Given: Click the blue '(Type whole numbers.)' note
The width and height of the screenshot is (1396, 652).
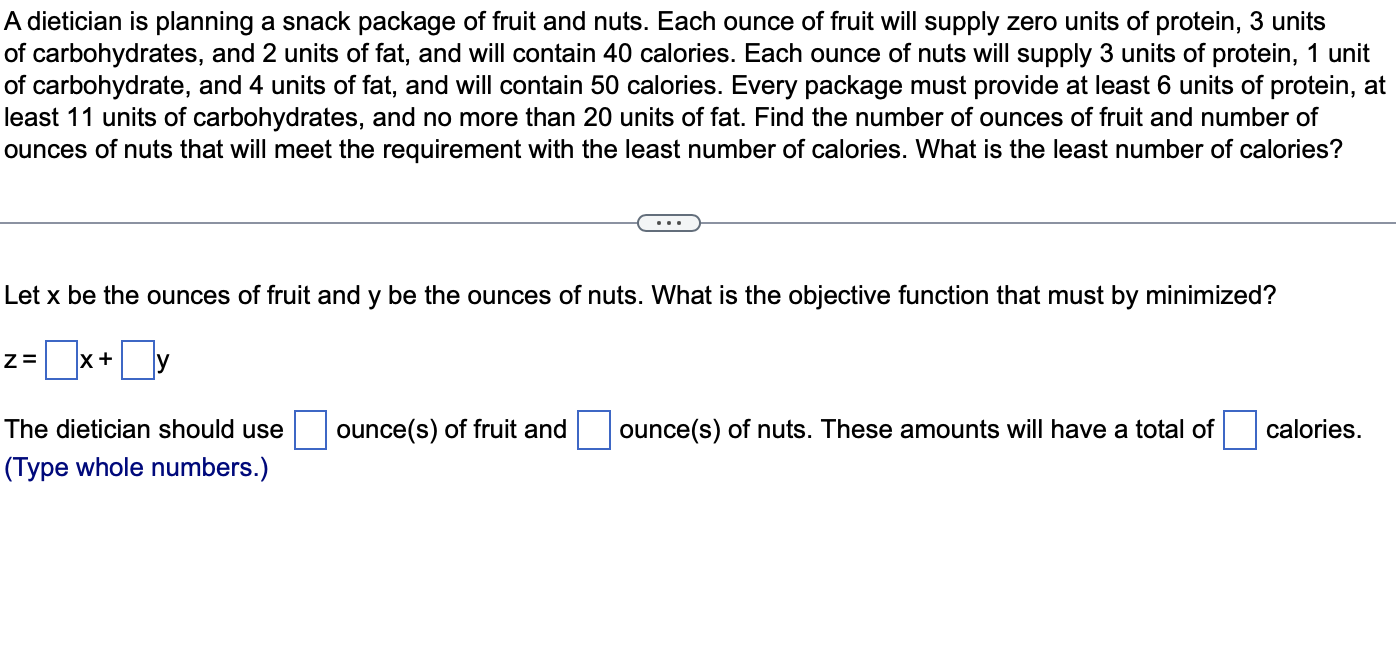Looking at the screenshot, I should point(133,467).
